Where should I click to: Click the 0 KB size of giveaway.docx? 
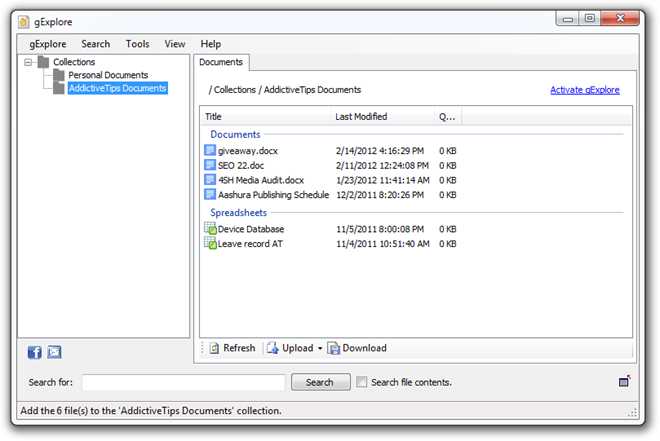(448, 151)
